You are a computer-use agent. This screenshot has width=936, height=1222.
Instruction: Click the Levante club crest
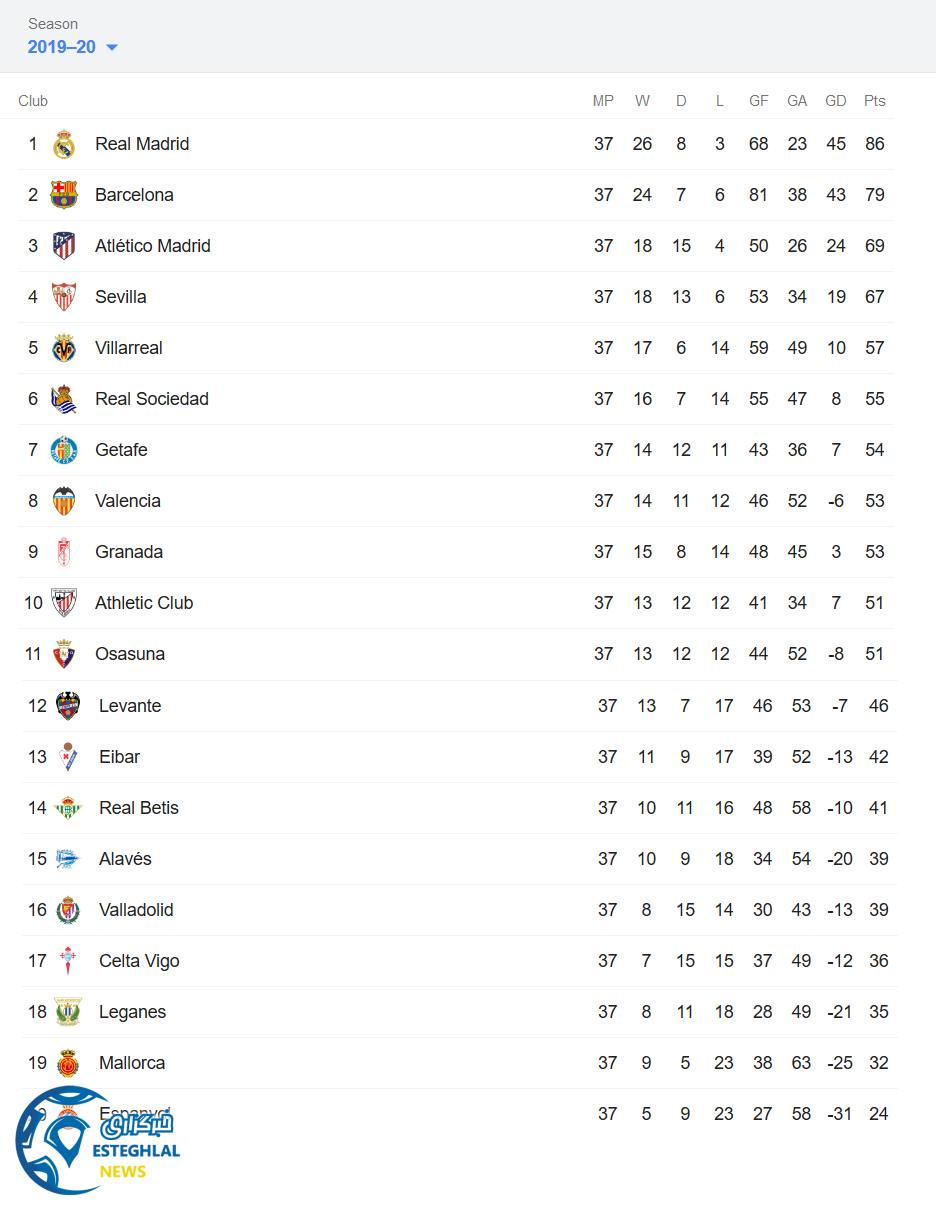[68, 706]
